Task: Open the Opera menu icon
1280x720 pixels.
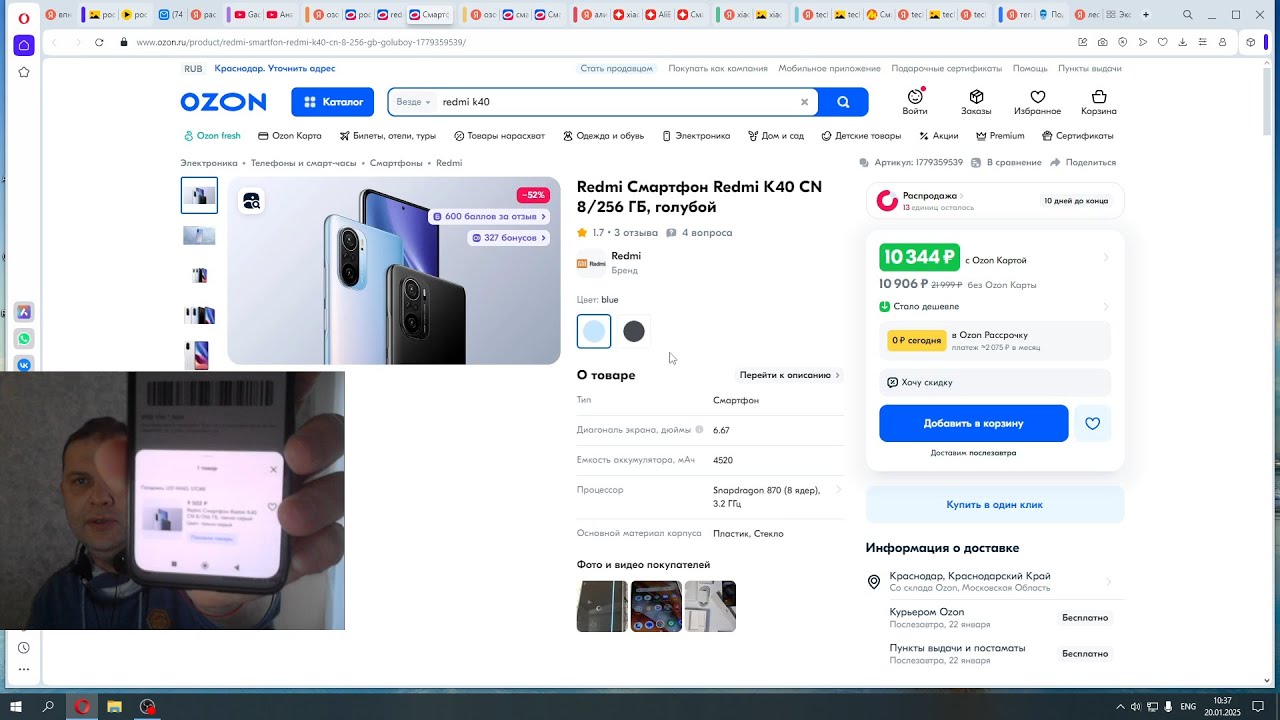Action: tap(24, 17)
